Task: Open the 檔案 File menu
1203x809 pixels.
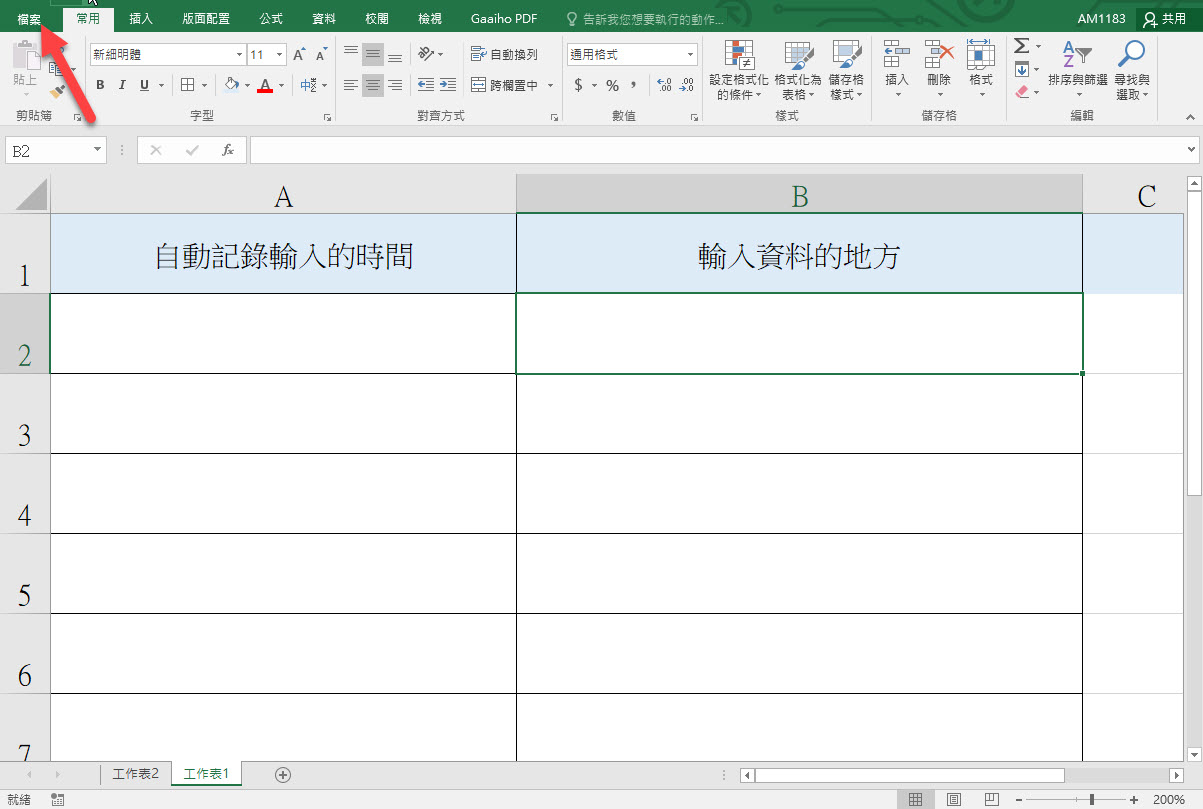Action: click(x=29, y=18)
